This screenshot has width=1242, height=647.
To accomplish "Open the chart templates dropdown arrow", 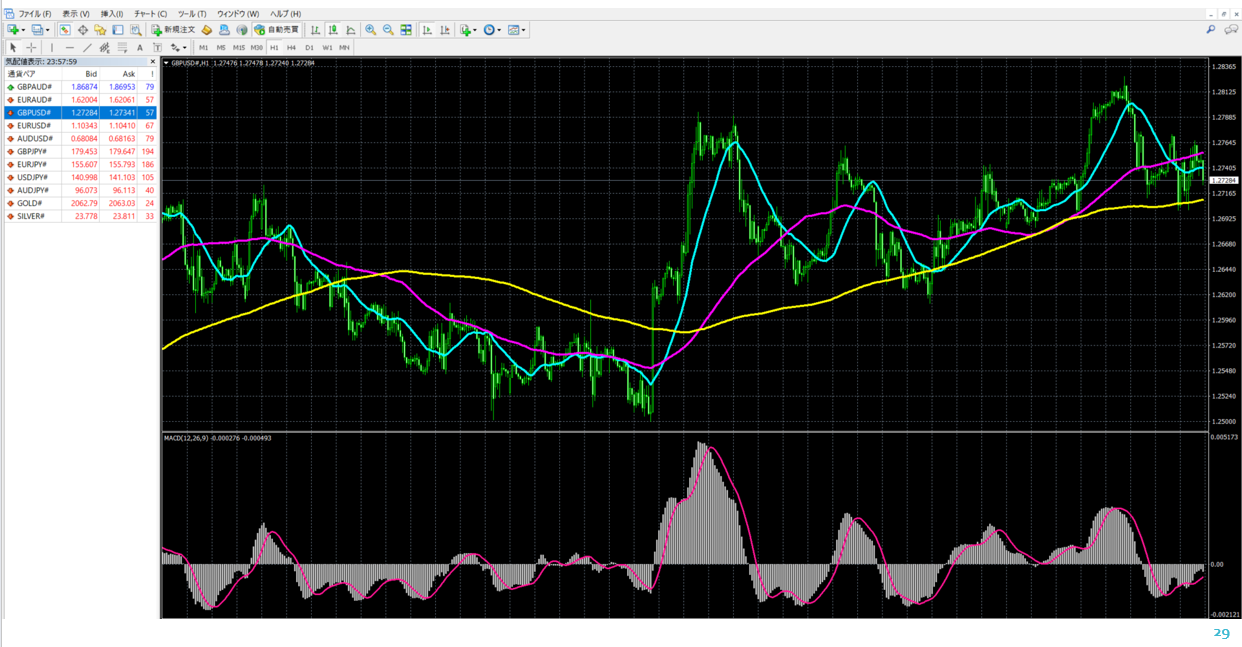I will (x=523, y=30).
